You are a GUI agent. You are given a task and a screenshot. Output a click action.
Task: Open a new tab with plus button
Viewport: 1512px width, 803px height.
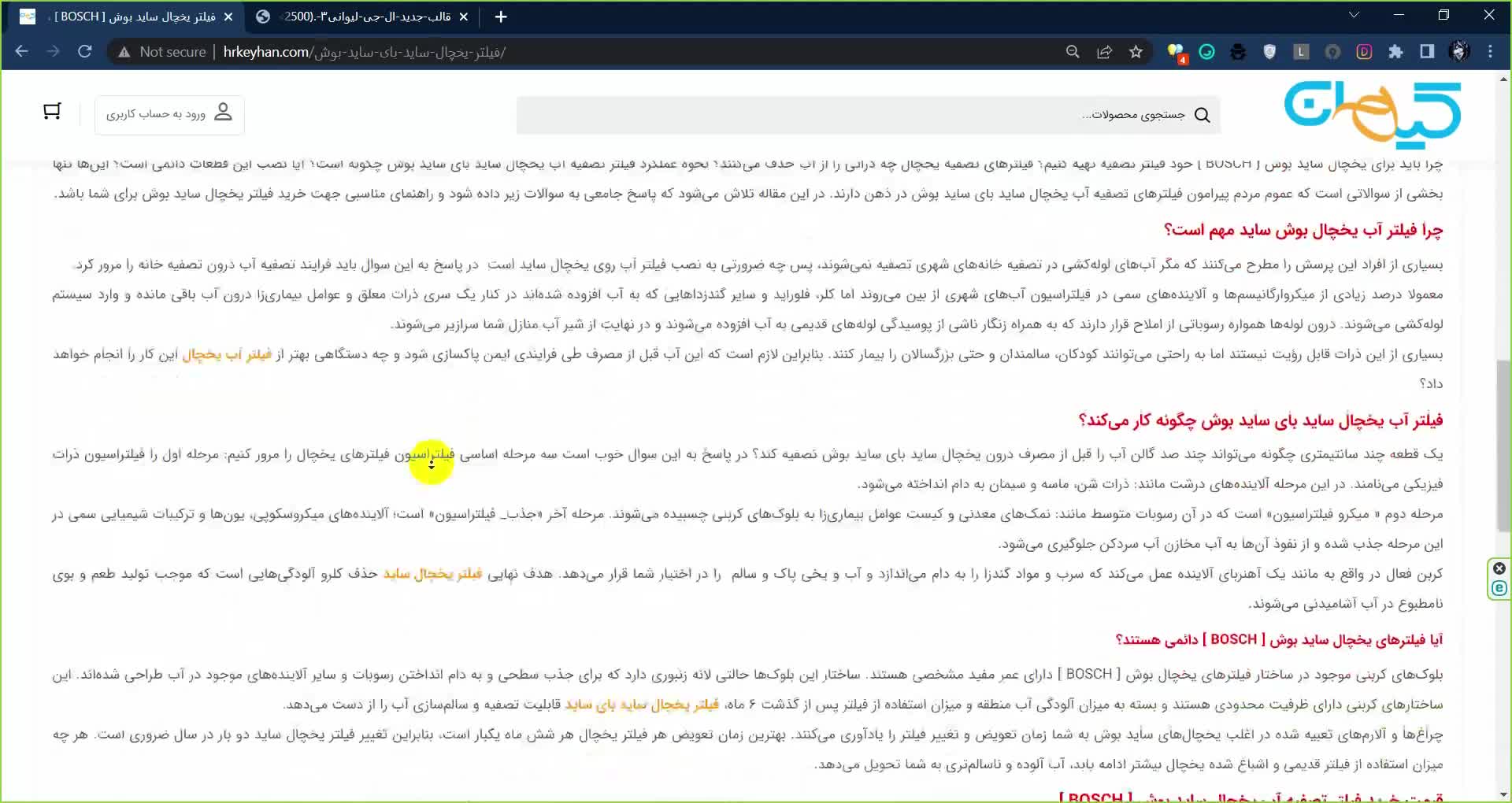pyautogui.click(x=501, y=17)
